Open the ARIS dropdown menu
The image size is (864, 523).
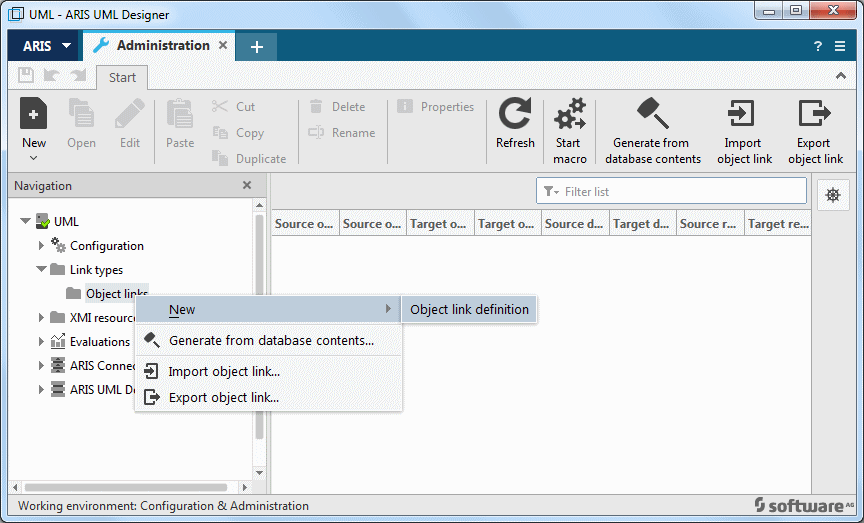46,46
